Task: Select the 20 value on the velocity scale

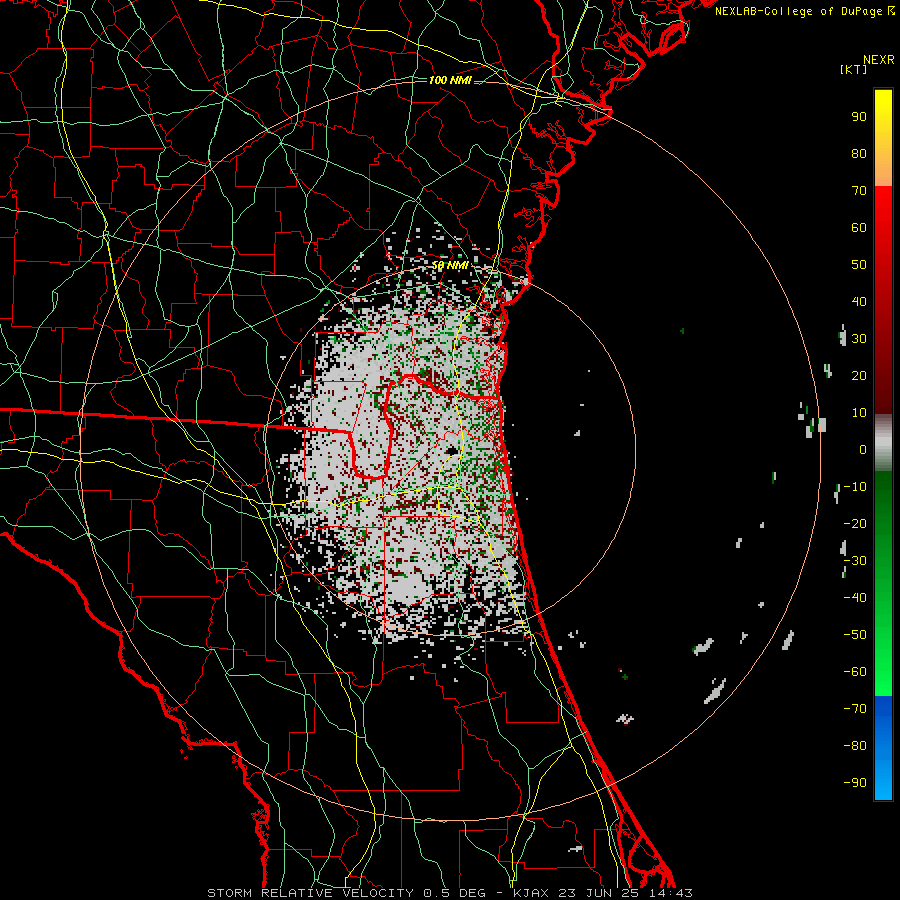Action: (859, 376)
